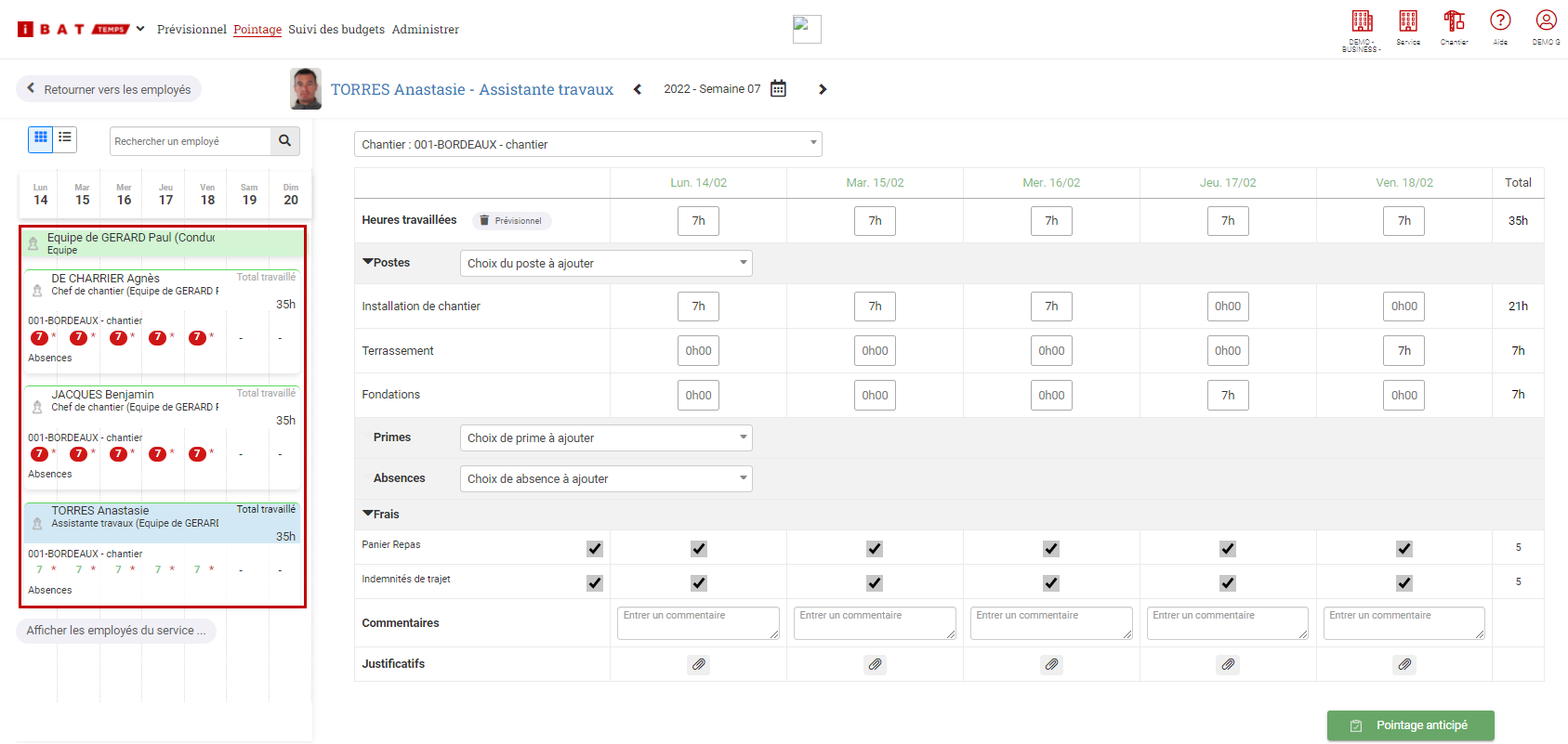The height and width of the screenshot is (744, 1568).
Task: Toggle Panier Repas checkbox for Lun. 14/02
Action: click(x=699, y=549)
